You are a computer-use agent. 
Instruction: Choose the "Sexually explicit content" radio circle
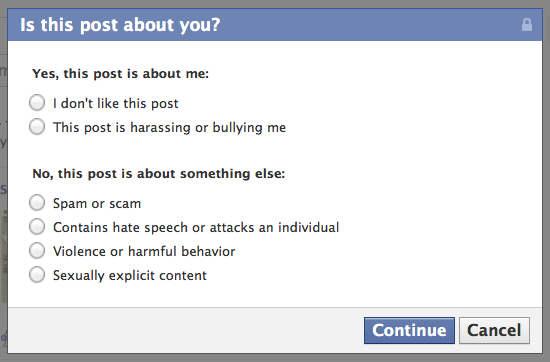tap(37, 275)
